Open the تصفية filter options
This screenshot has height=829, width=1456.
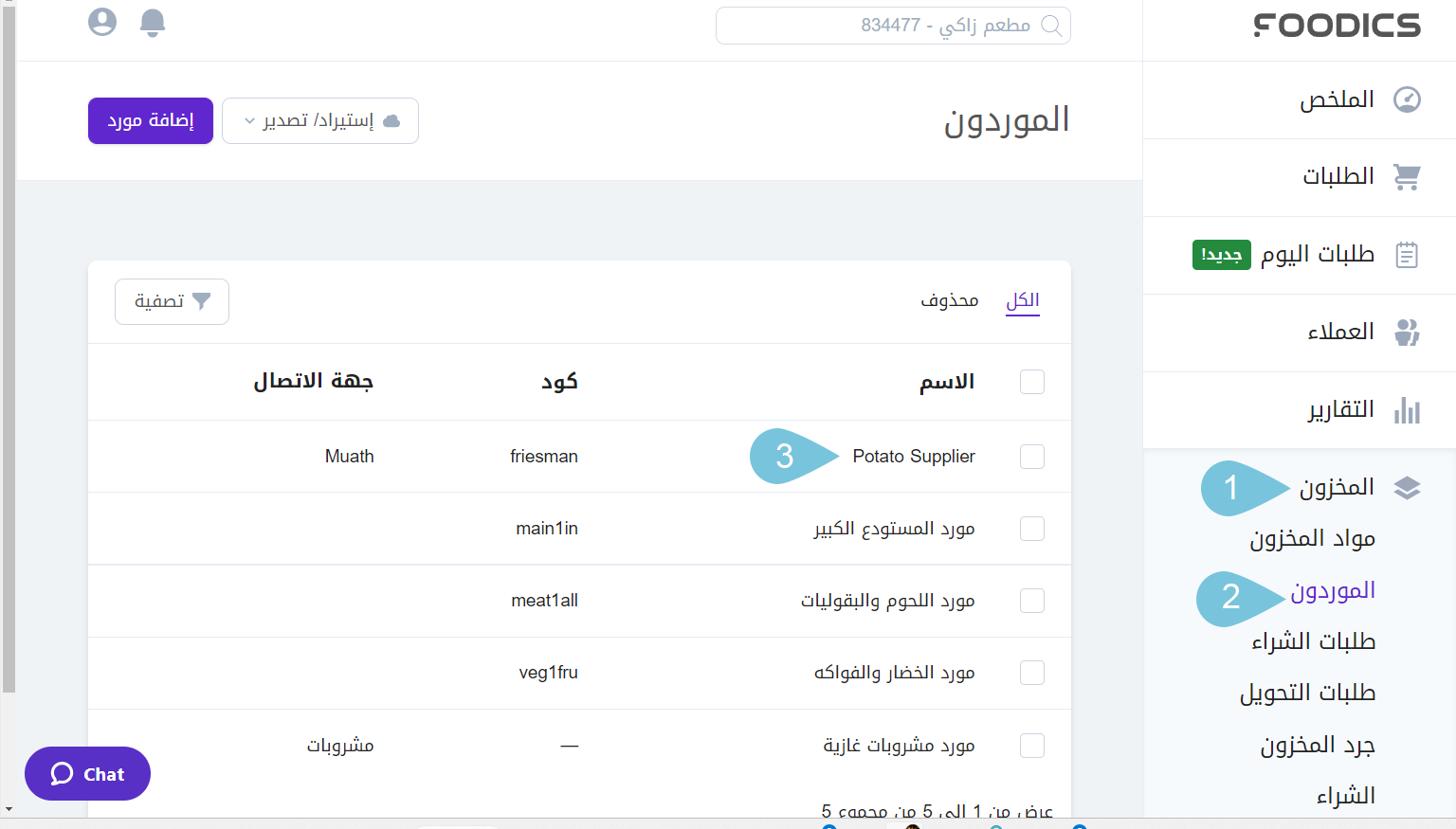(172, 301)
